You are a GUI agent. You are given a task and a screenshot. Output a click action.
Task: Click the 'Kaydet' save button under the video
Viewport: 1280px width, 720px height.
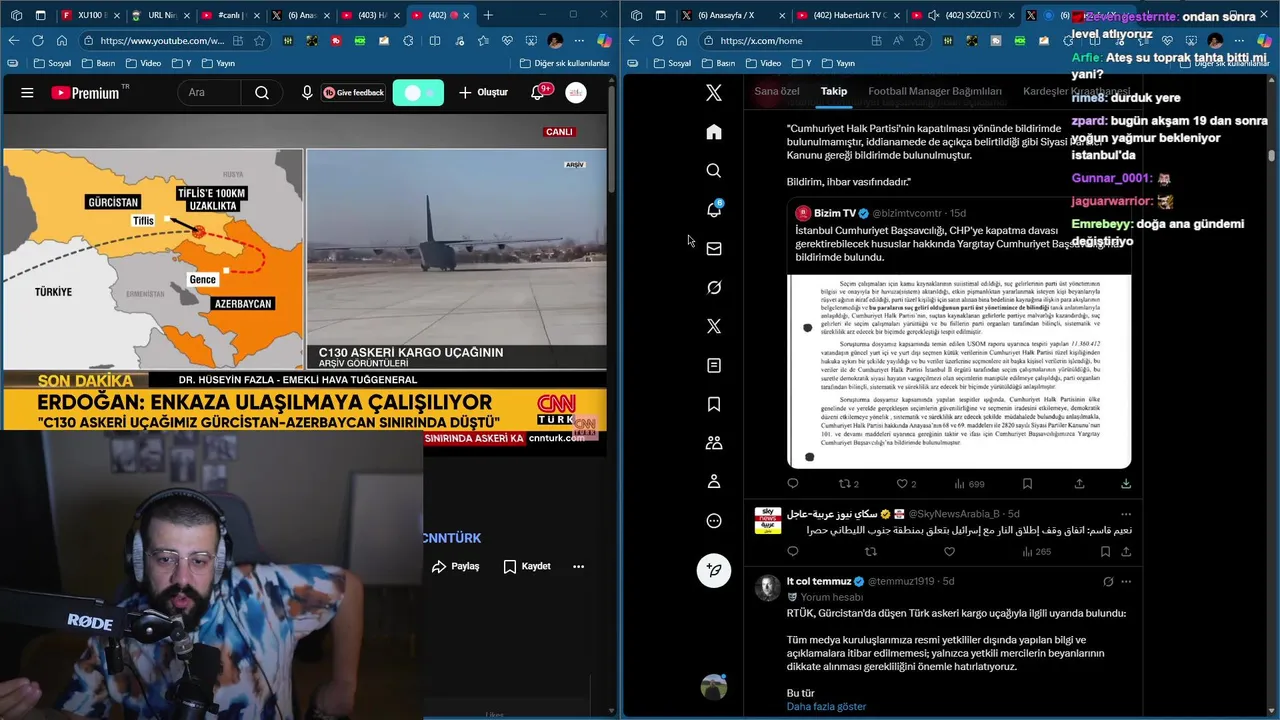[x=527, y=566]
